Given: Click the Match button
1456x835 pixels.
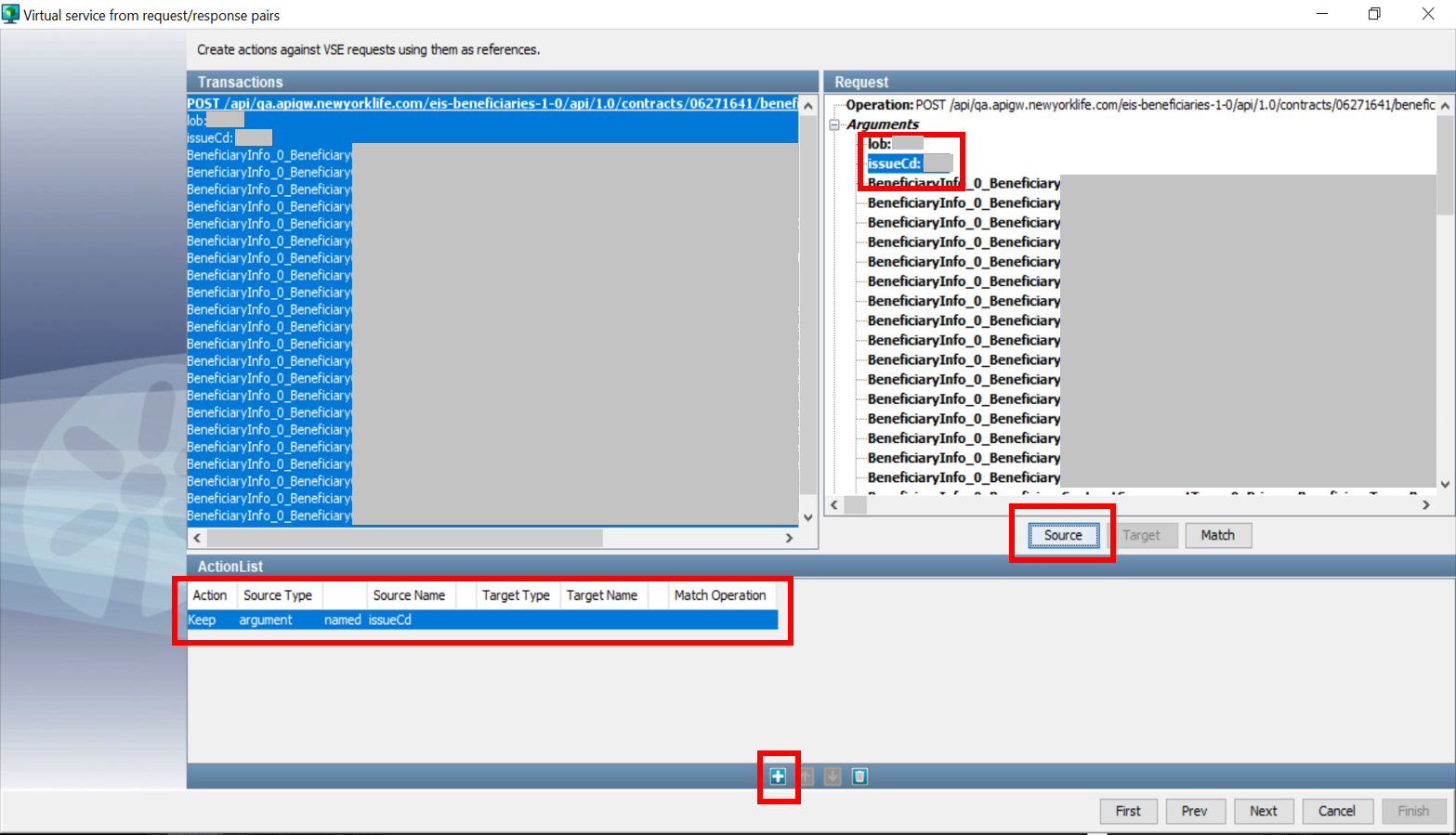Looking at the screenshot, I should tap(1218, 535).
